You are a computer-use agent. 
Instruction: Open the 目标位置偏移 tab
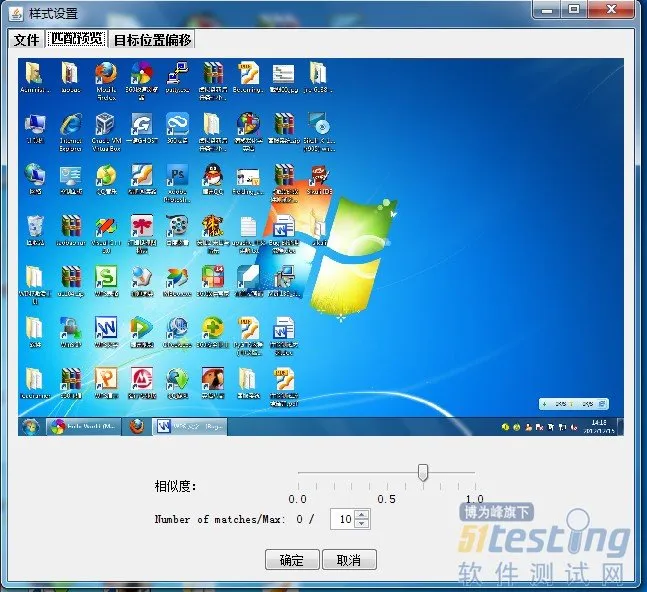152,40
